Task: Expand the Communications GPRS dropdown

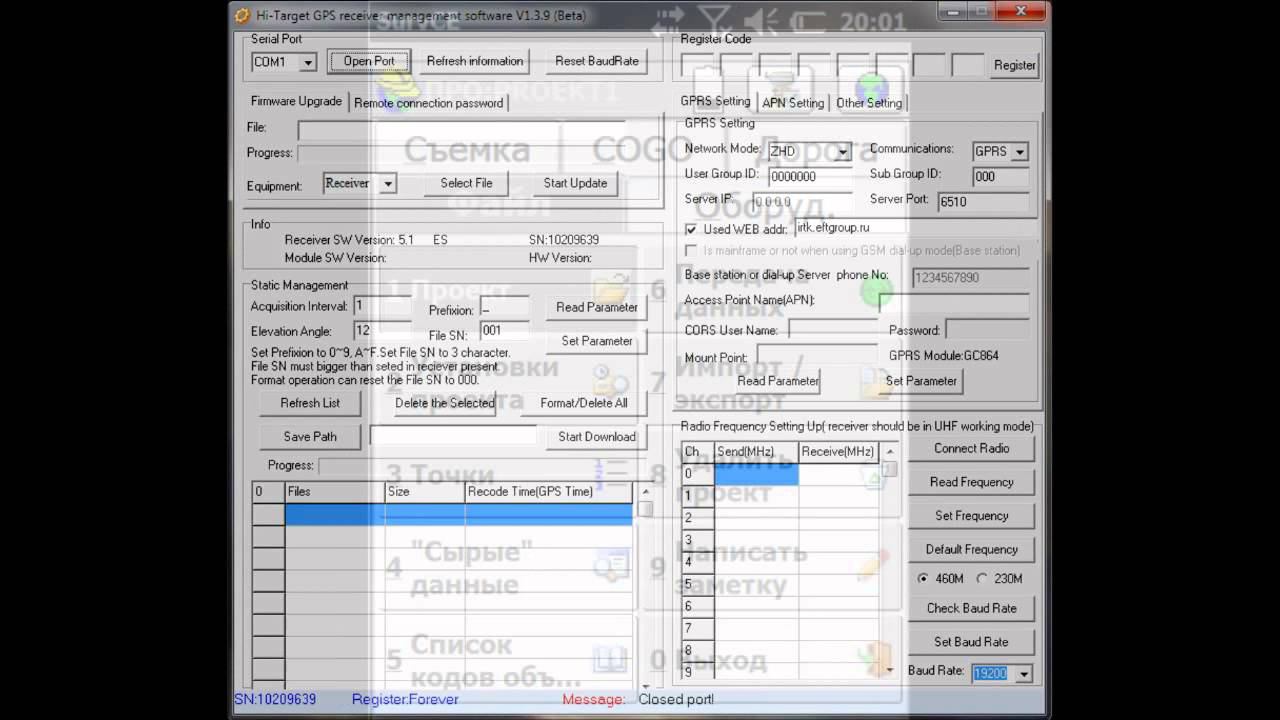Action: [x=1020, y=152]
